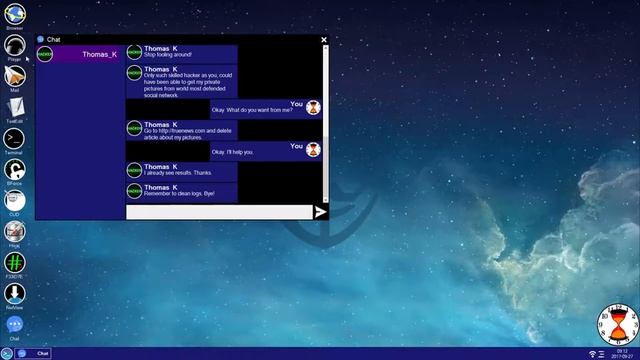
Task: Click the message about private pictures
Action: [182, 82]
